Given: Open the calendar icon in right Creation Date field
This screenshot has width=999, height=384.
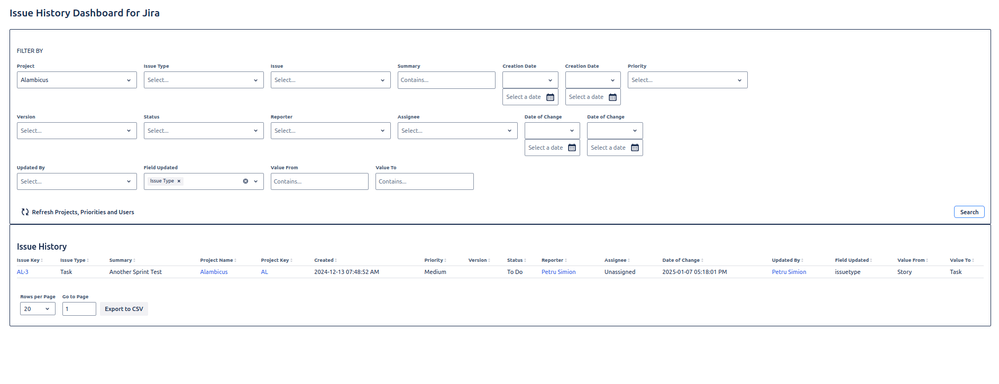Looking at the screenshot, I should pyautogui.click(x=613, y=97).
